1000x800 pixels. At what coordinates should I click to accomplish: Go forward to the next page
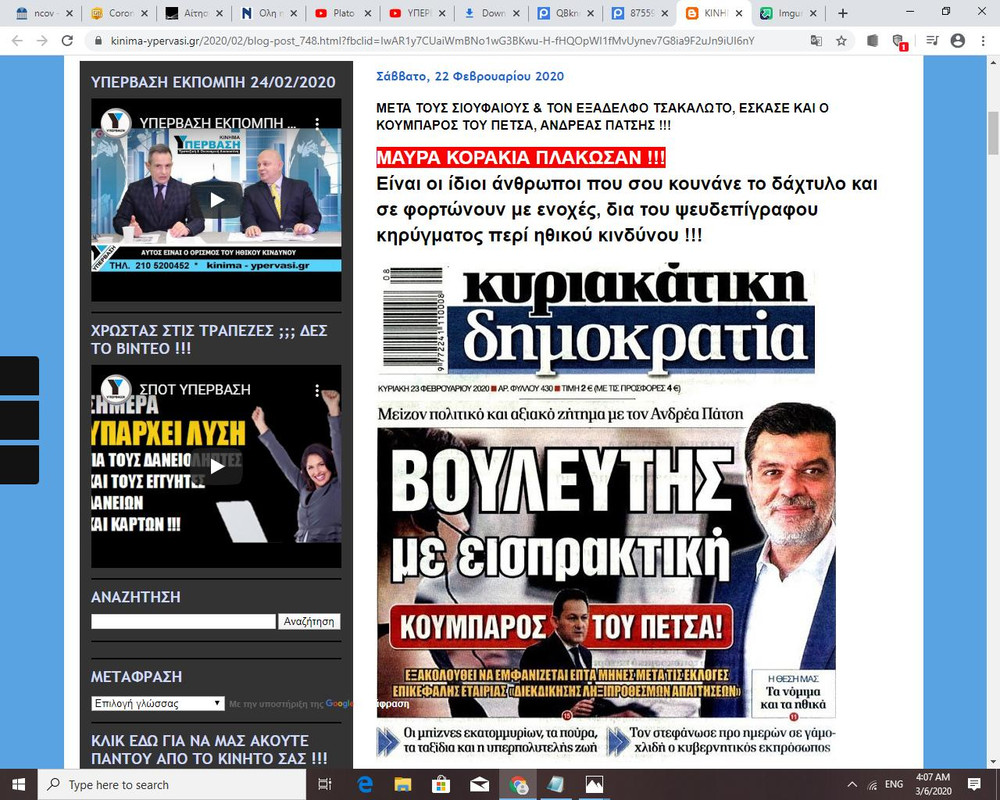click(42, 41)
